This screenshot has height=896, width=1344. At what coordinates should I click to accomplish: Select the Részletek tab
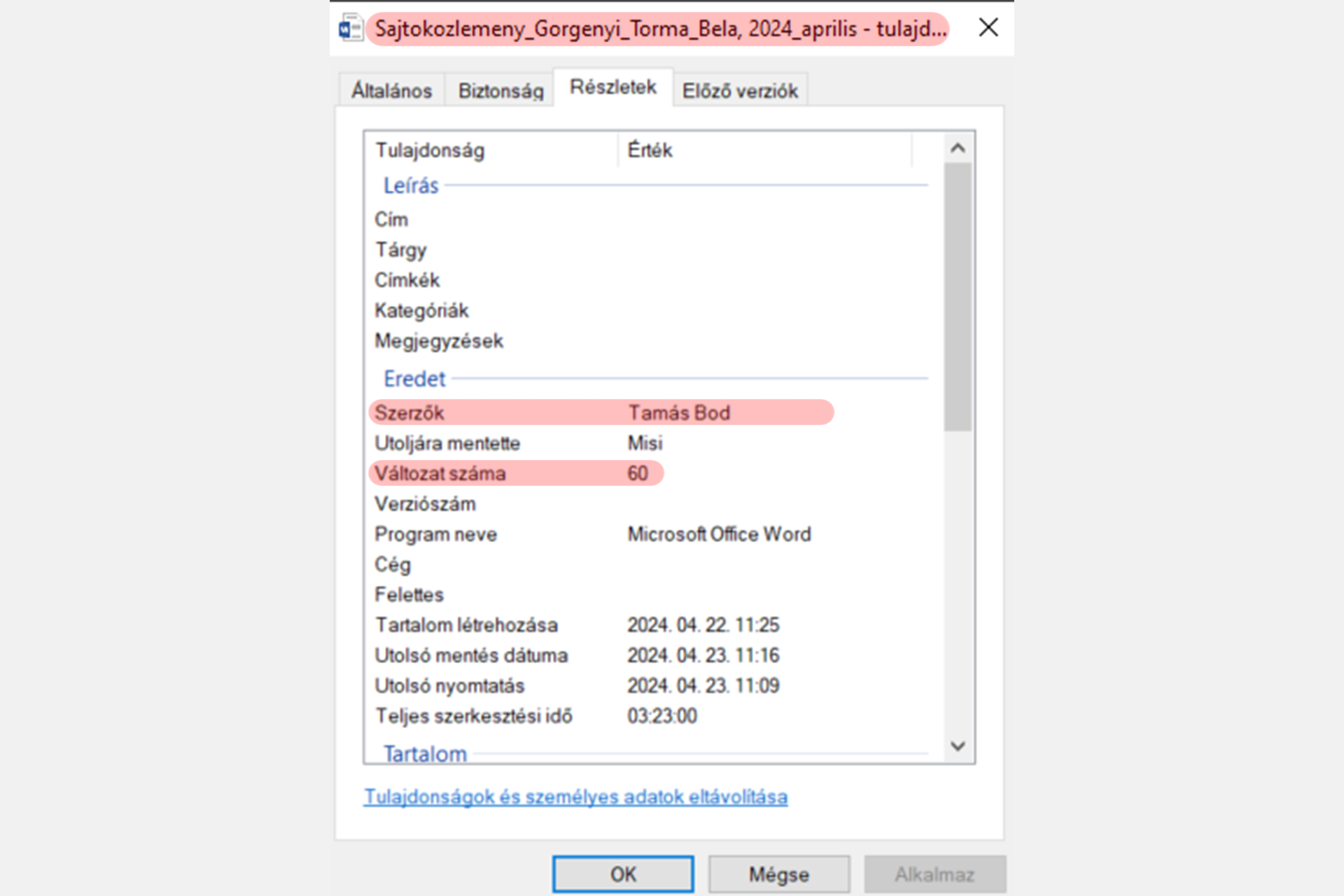(x=612, y=87)
